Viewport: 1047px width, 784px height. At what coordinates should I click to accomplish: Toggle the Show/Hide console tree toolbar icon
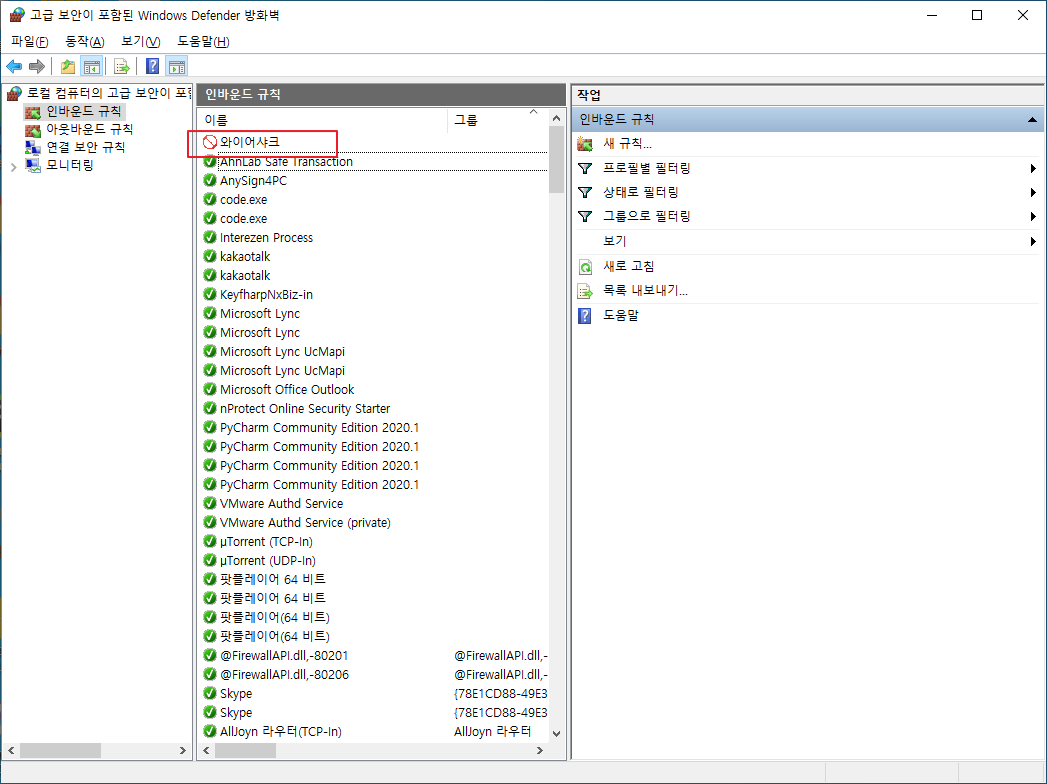(x=91, y=66)
